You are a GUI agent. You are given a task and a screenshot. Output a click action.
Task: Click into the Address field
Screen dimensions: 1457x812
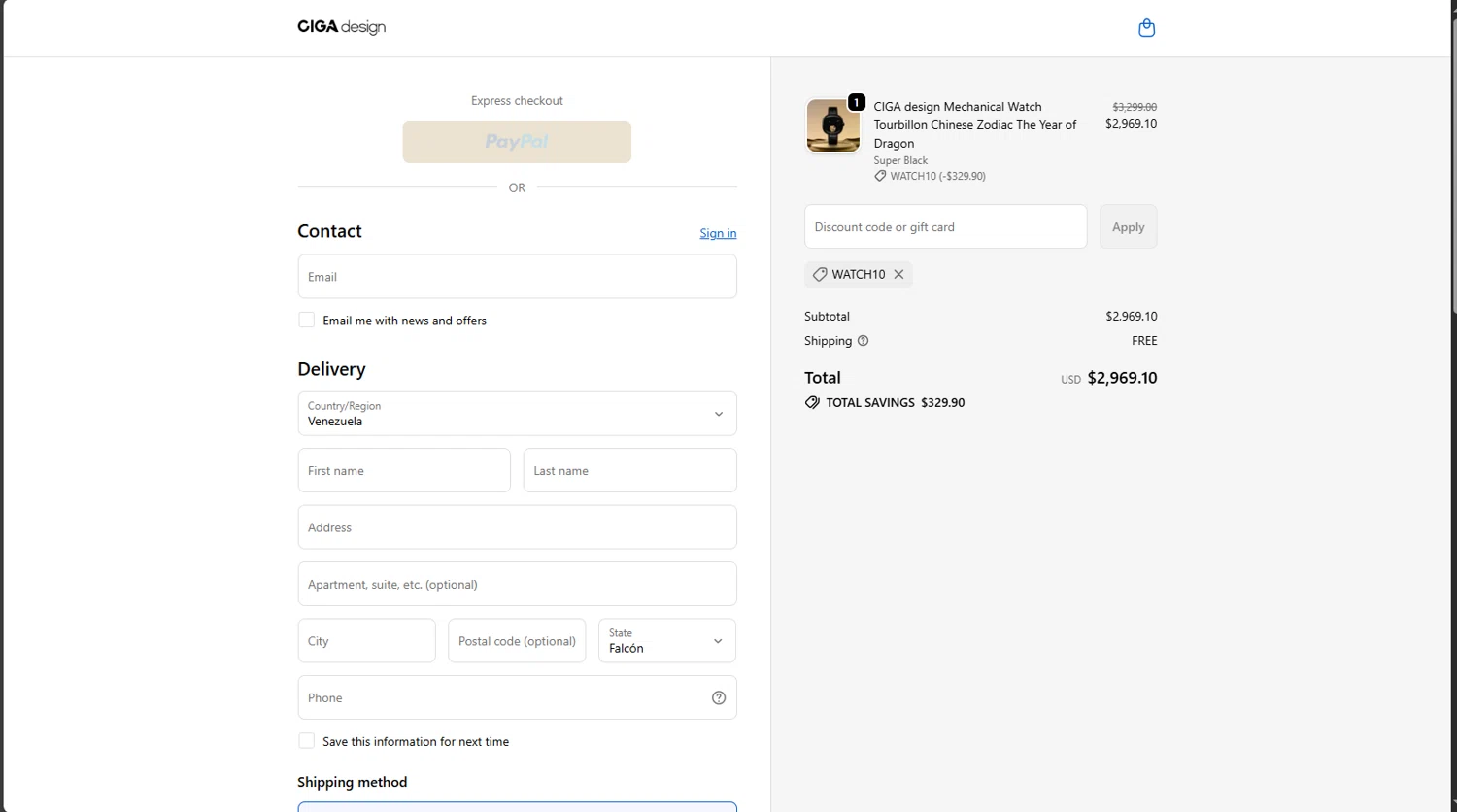(x=517, y=527)
